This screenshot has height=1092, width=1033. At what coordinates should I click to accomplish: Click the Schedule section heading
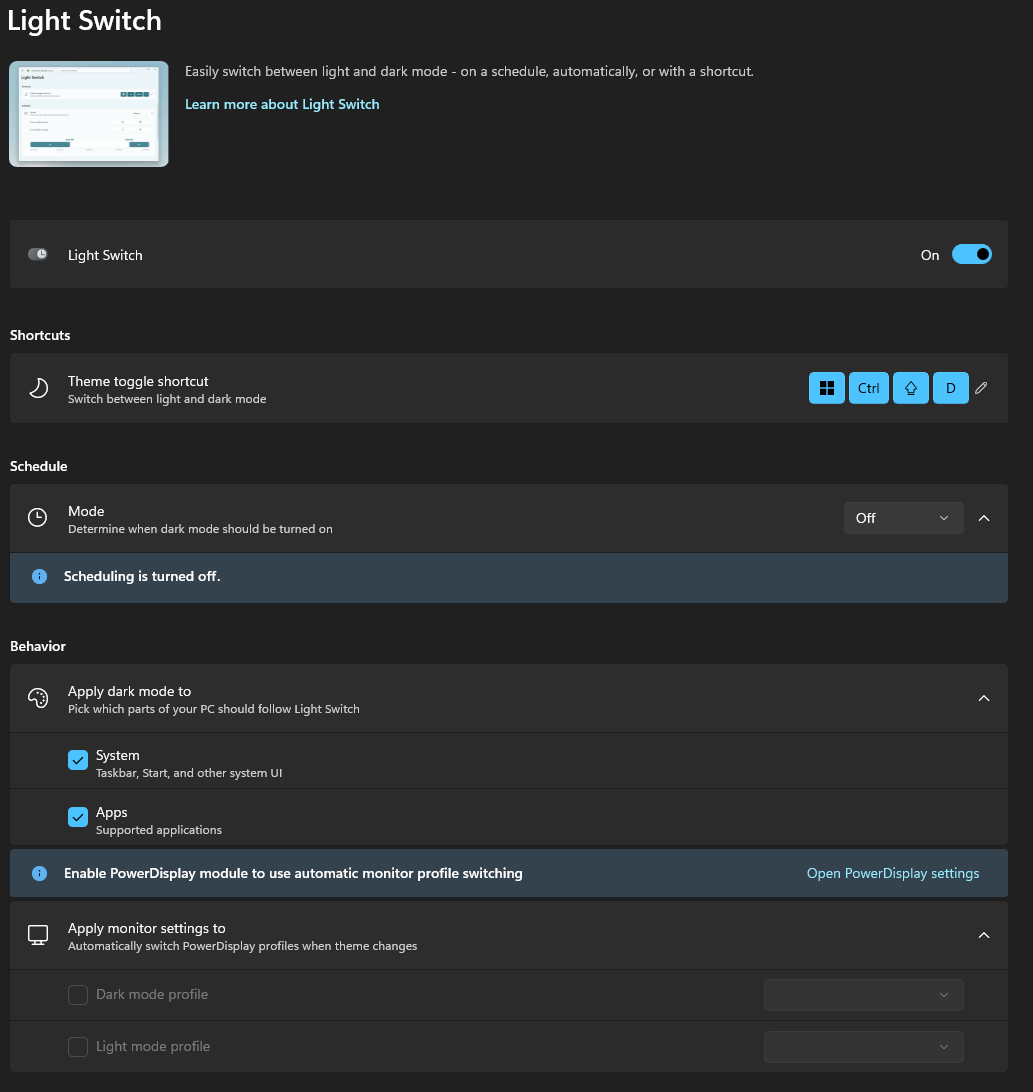(x=38, y=467)
